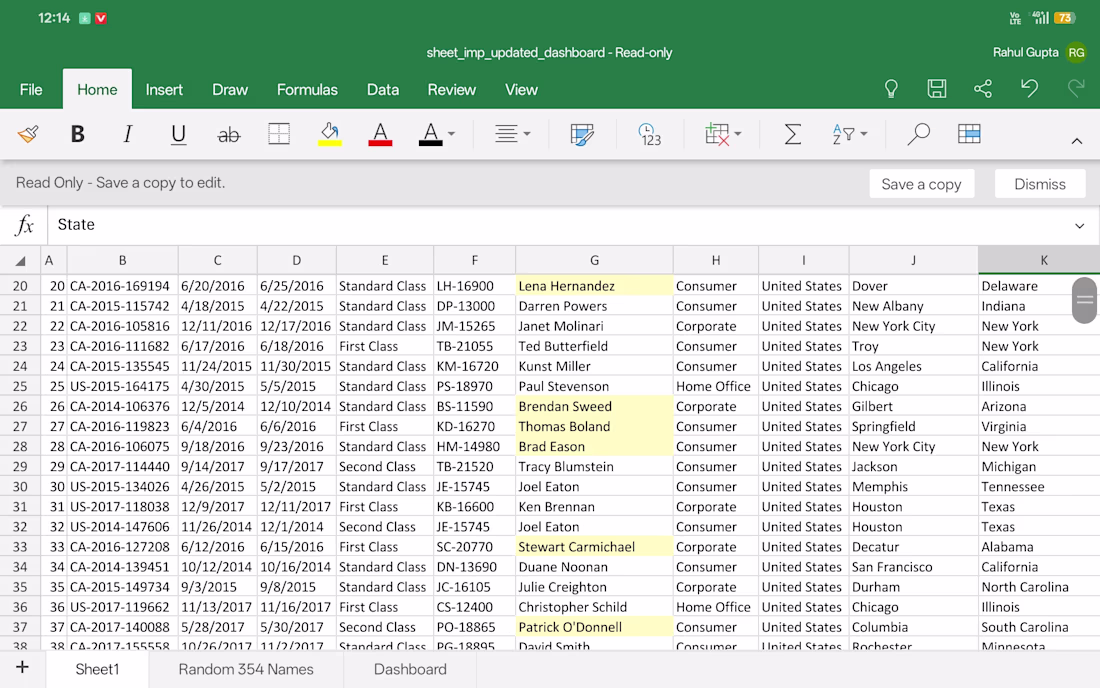Select cell CA-2016-169194
This screenshot has width=1100, height=688.
point(122,286)
